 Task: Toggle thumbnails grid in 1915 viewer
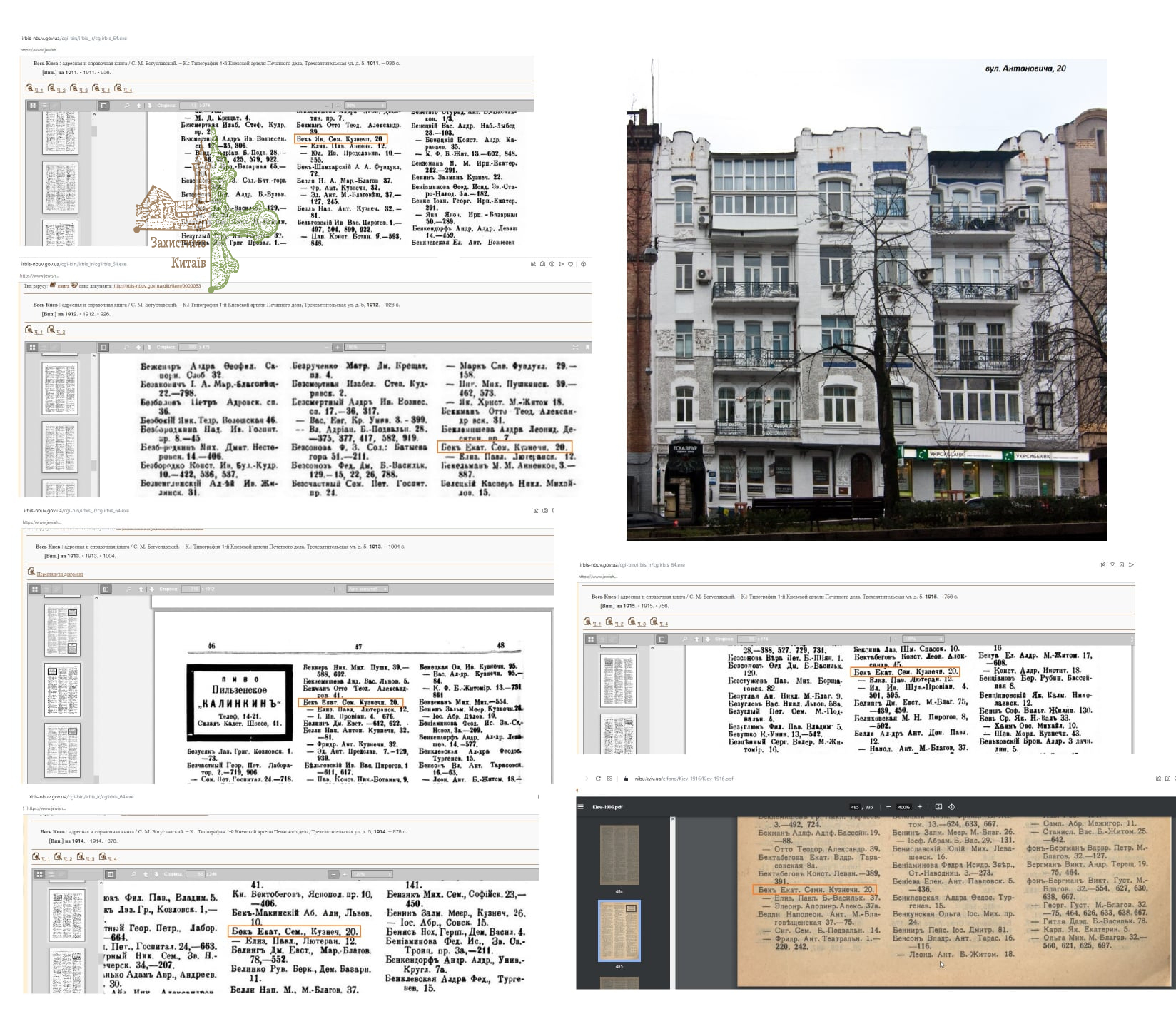[591, 639]
